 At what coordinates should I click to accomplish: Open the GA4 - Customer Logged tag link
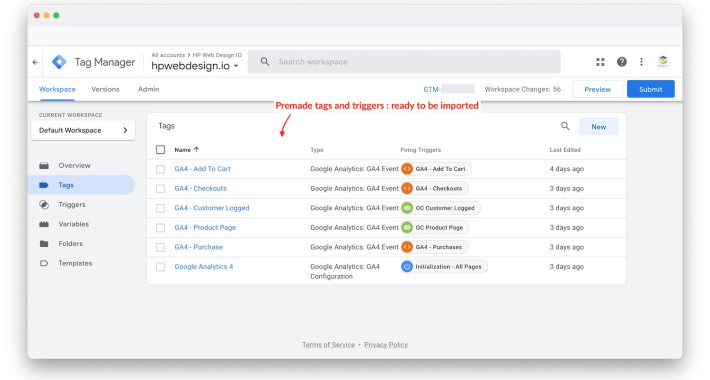[212, 208]
